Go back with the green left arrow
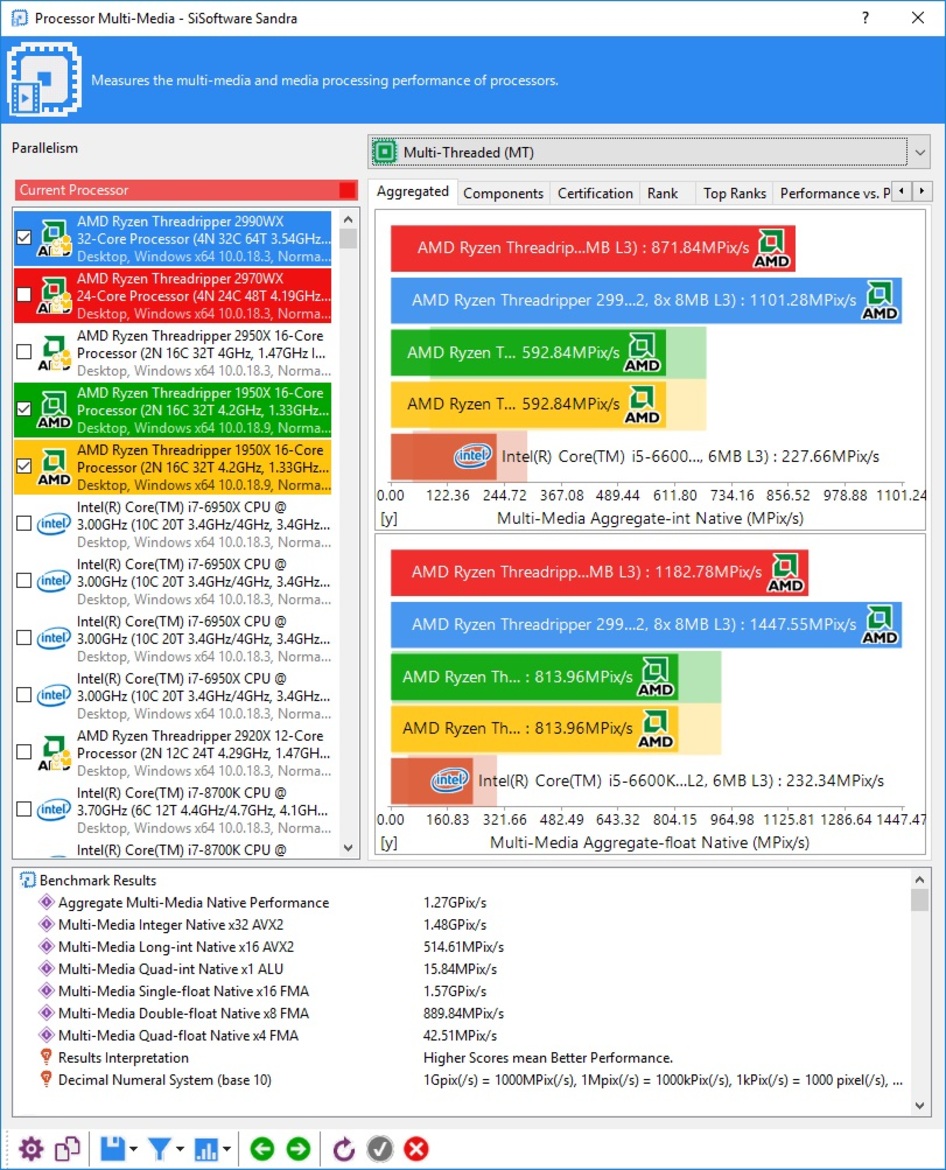The height and width of the screenshot is (1170, 946). coord(262,1148)
